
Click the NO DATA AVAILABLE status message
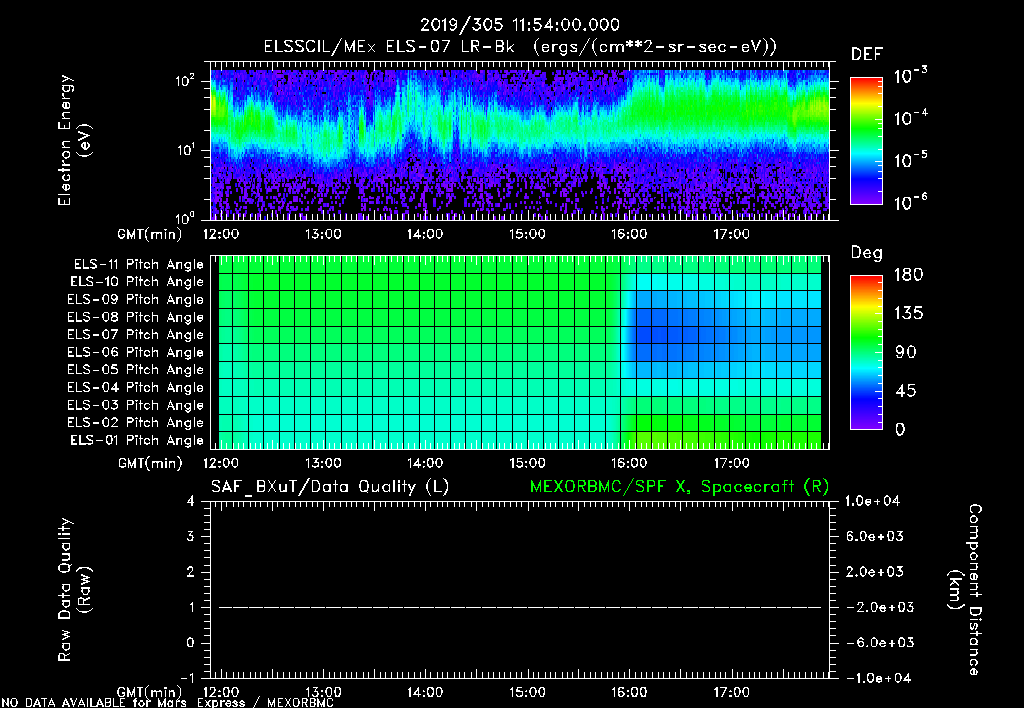(x=168, y=703)
